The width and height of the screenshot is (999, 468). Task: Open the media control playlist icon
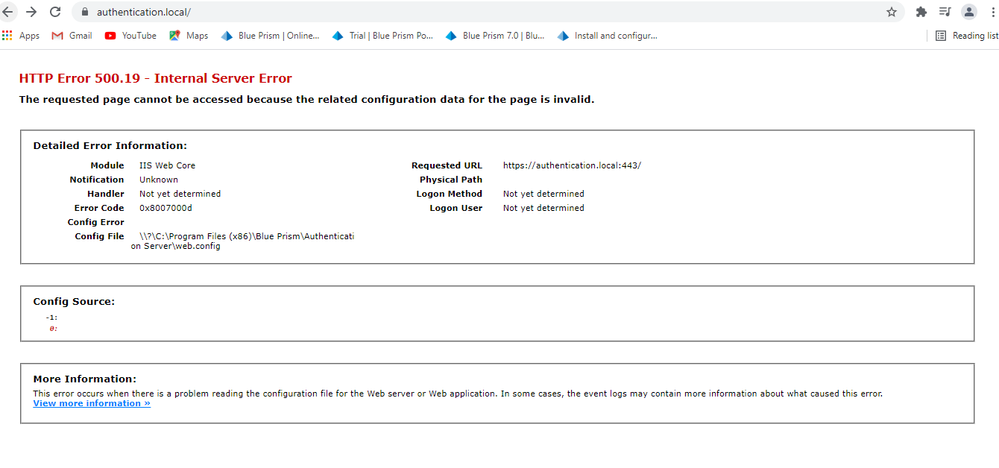(x=944, y=11)
